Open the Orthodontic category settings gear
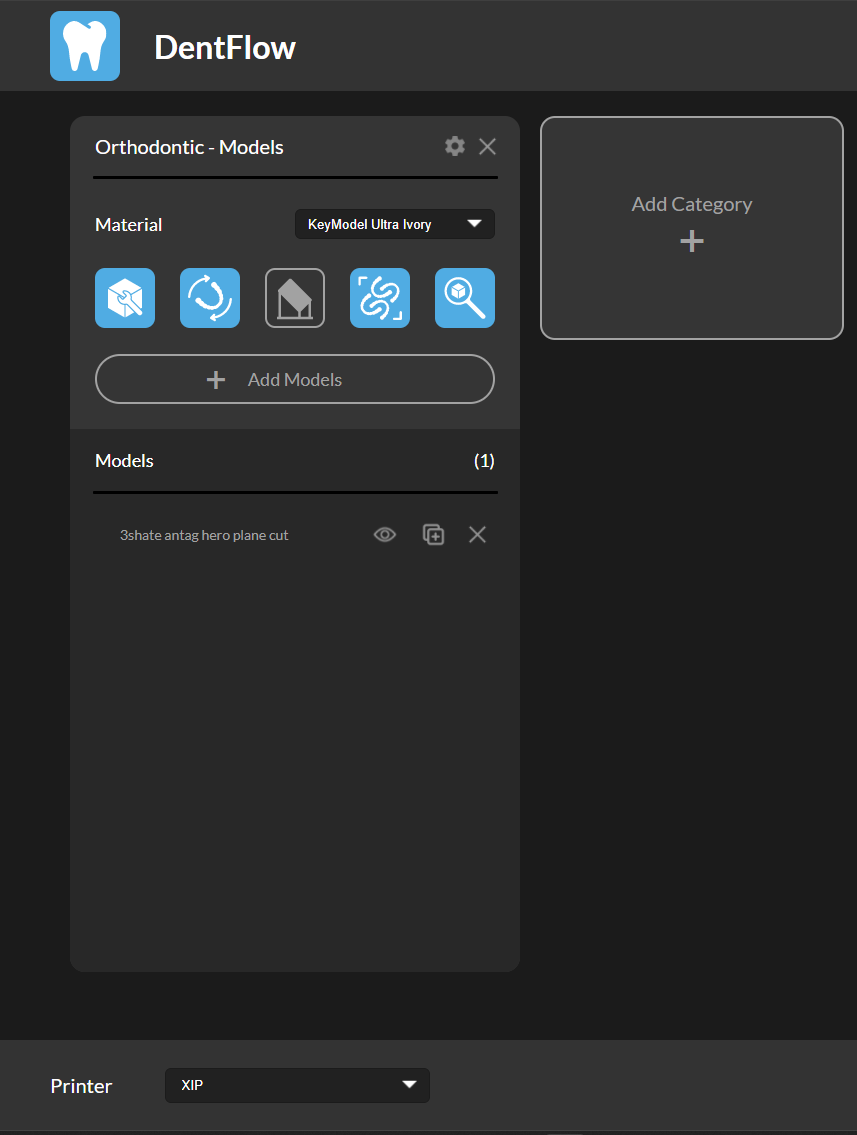 point(455,146)
